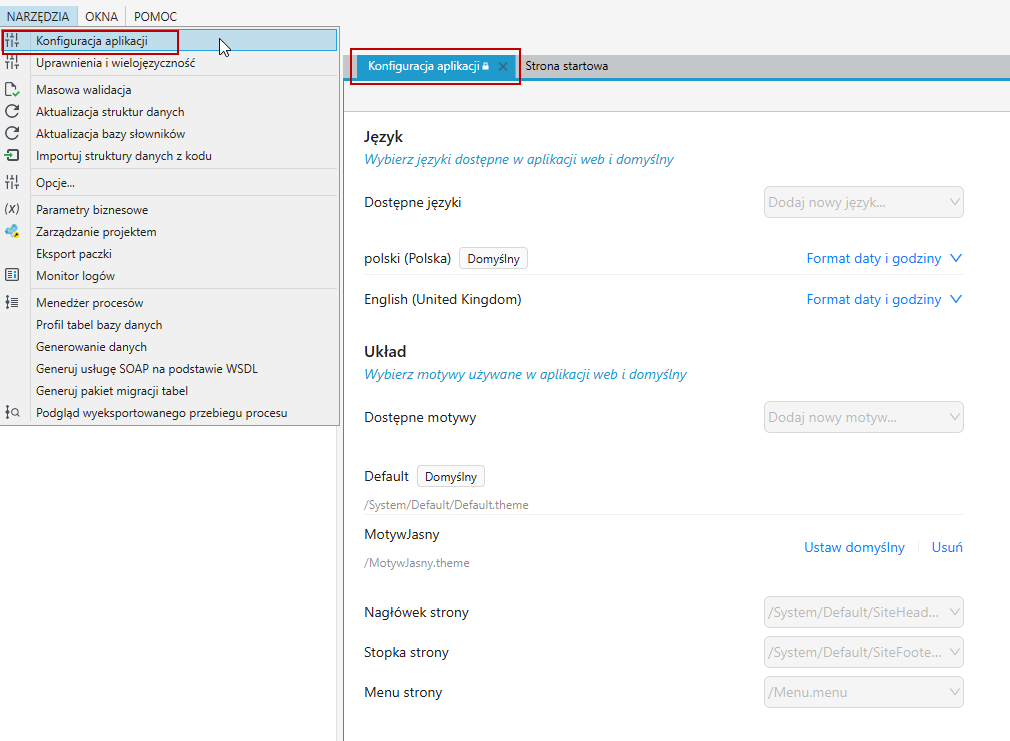Click Usuń to remove MotywJasny
Image resolution: width=1010 pixels, height=741 pixels.
[x=947, y=547]
